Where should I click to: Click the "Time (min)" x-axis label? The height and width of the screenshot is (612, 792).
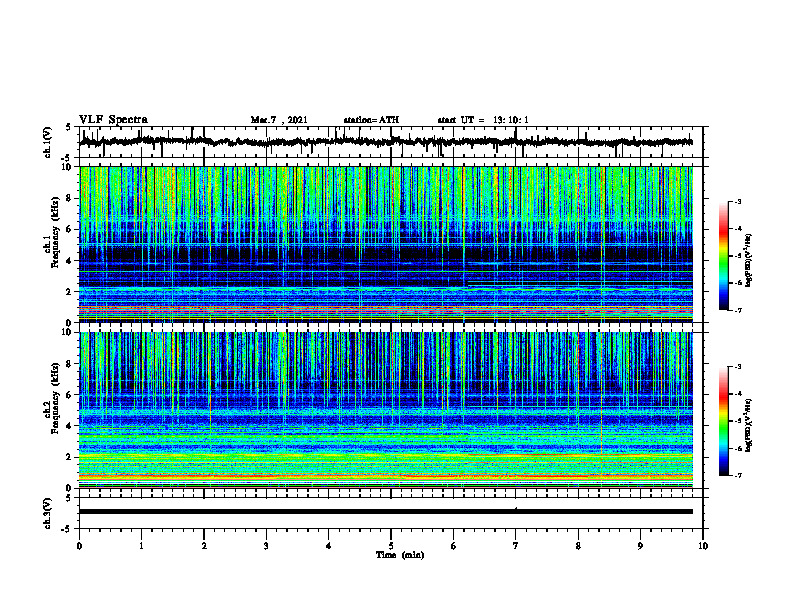pos(400,555)
